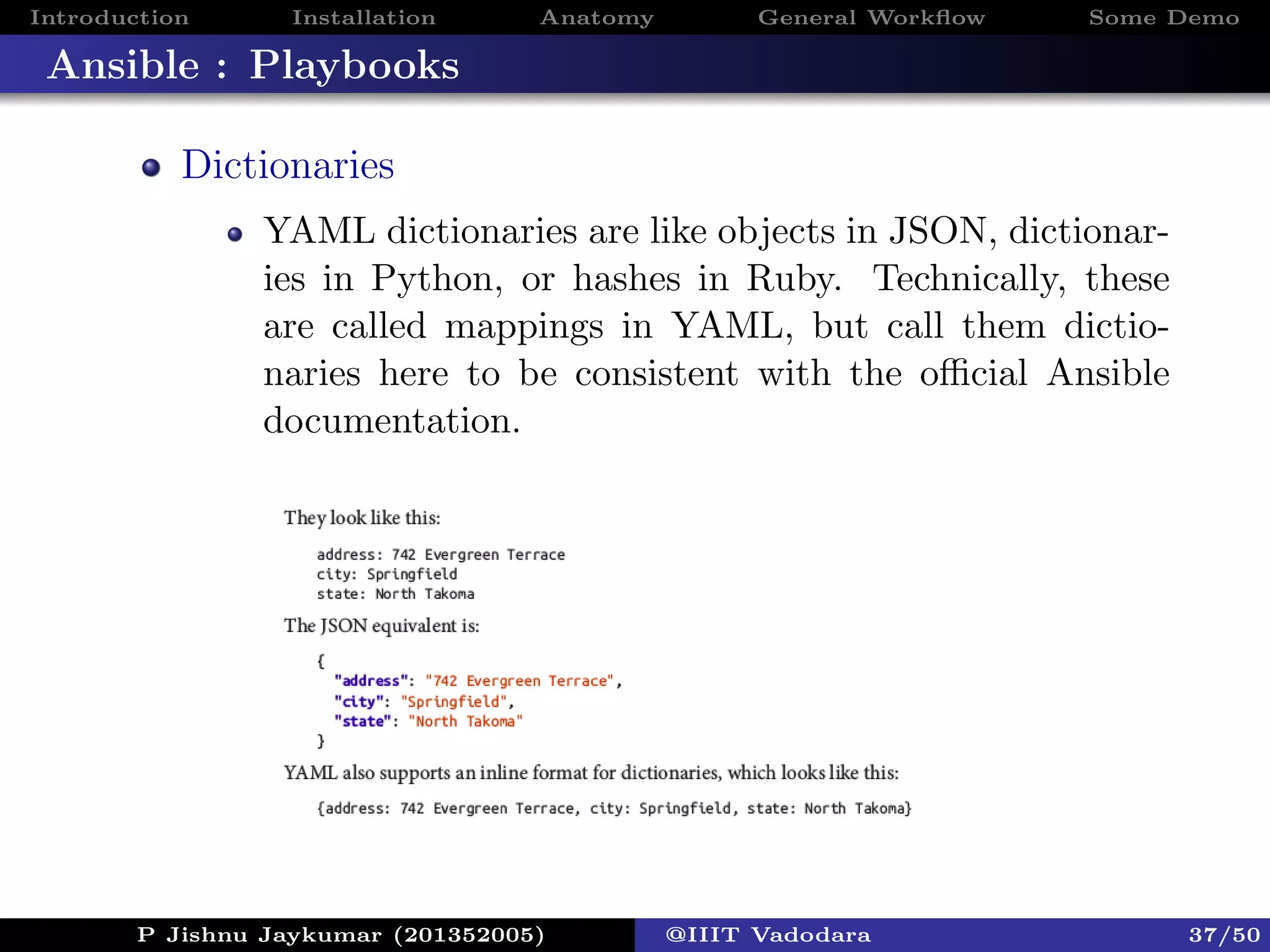This screenshot has height=952, width=1270.
Task: Click the bullet before 'YAML dictionaries are like'
Action: (234, 234)
